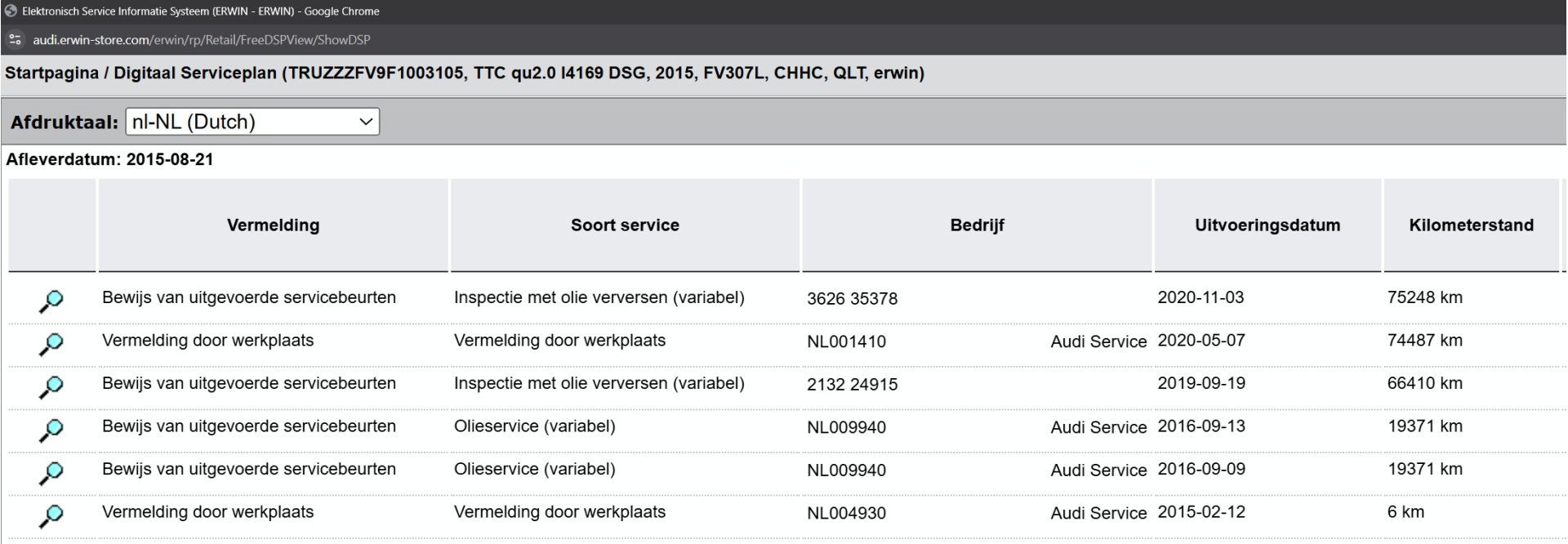1568x544 pixels.
Task: Click the Vermelding column header
Action: 273,225
